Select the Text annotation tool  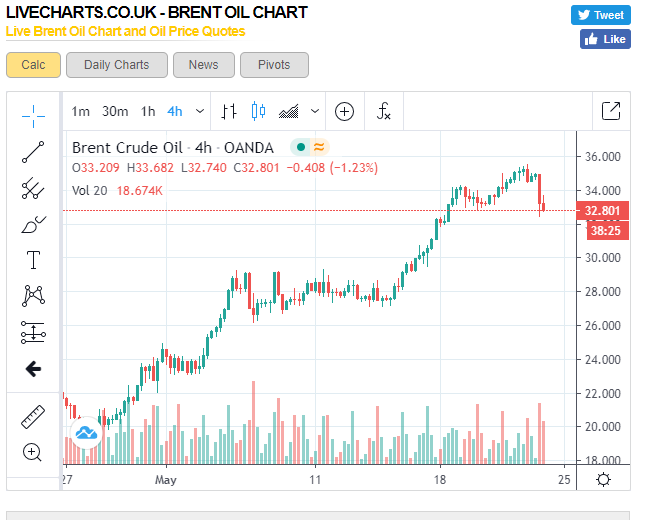[x=33, y=260]
